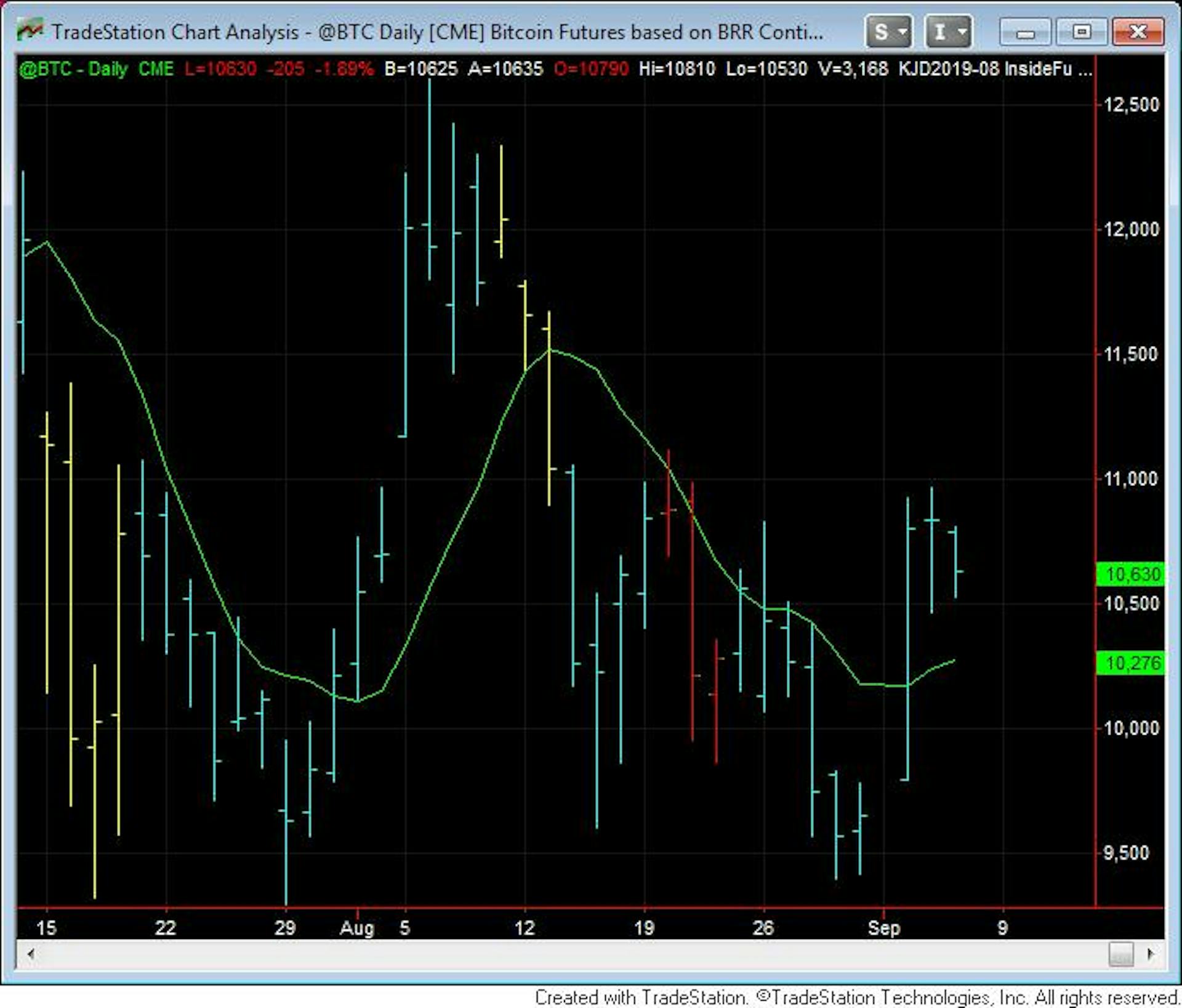Click the V=3,168 volume value
Screen dimensions: 1182x1008
(x=853, y=69)
